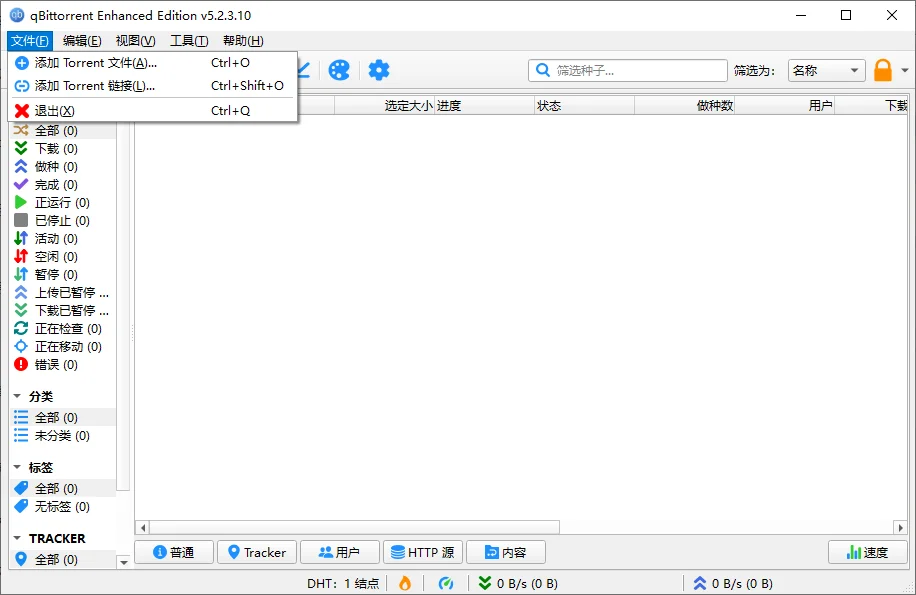Viewport: 916px width, 595px height.
Task: Open the 编辑(E) menu
Action: click(x=82, y=41)
